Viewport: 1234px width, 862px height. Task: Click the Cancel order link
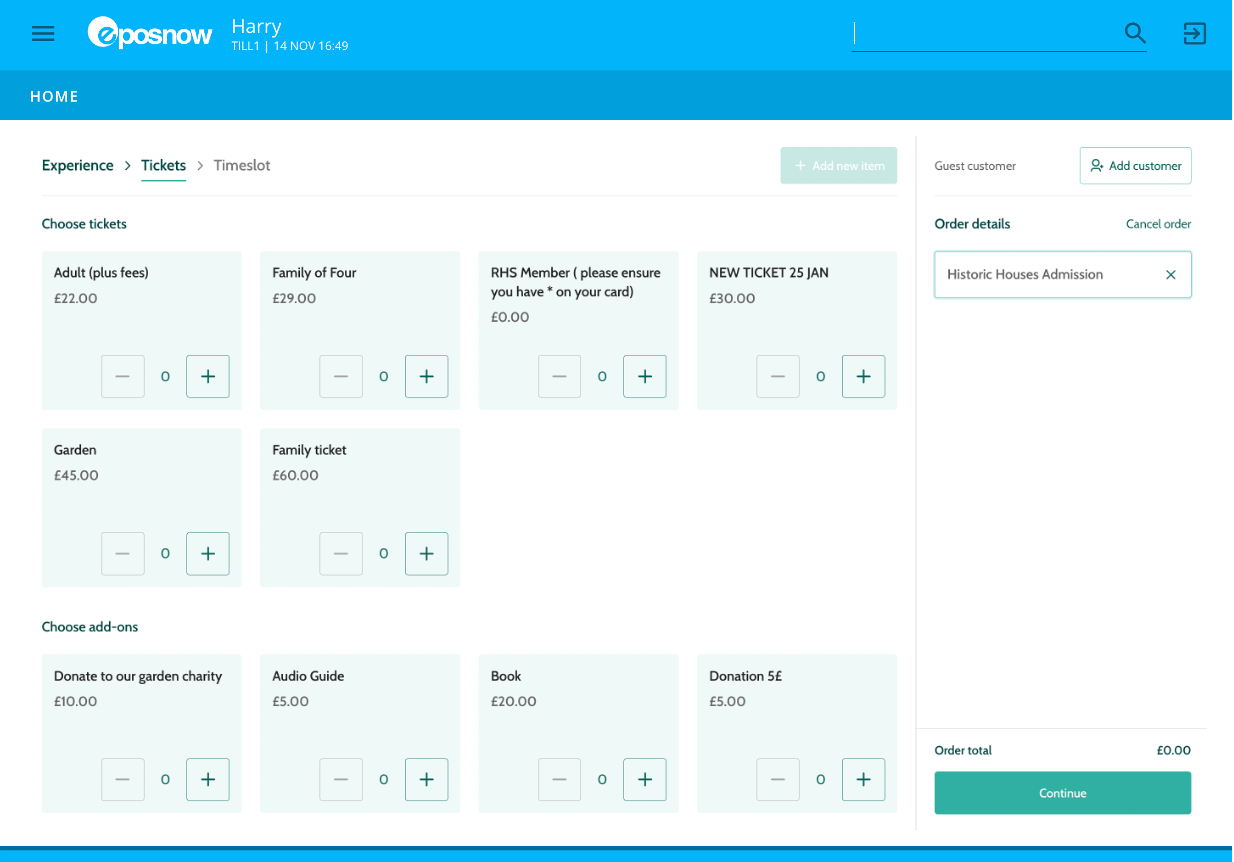(x=1158, y=224)
